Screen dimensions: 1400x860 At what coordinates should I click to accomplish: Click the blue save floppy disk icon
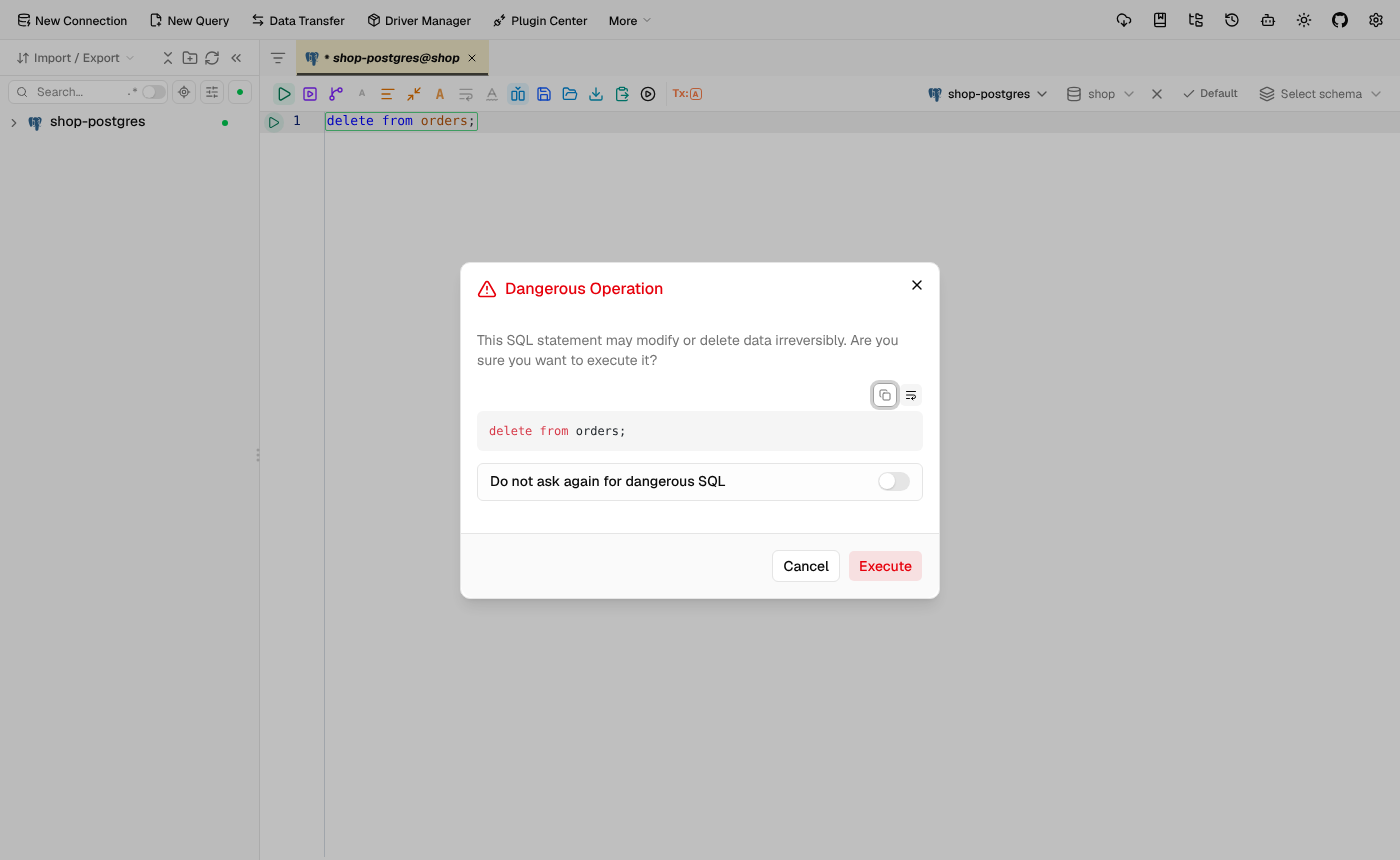544,94
